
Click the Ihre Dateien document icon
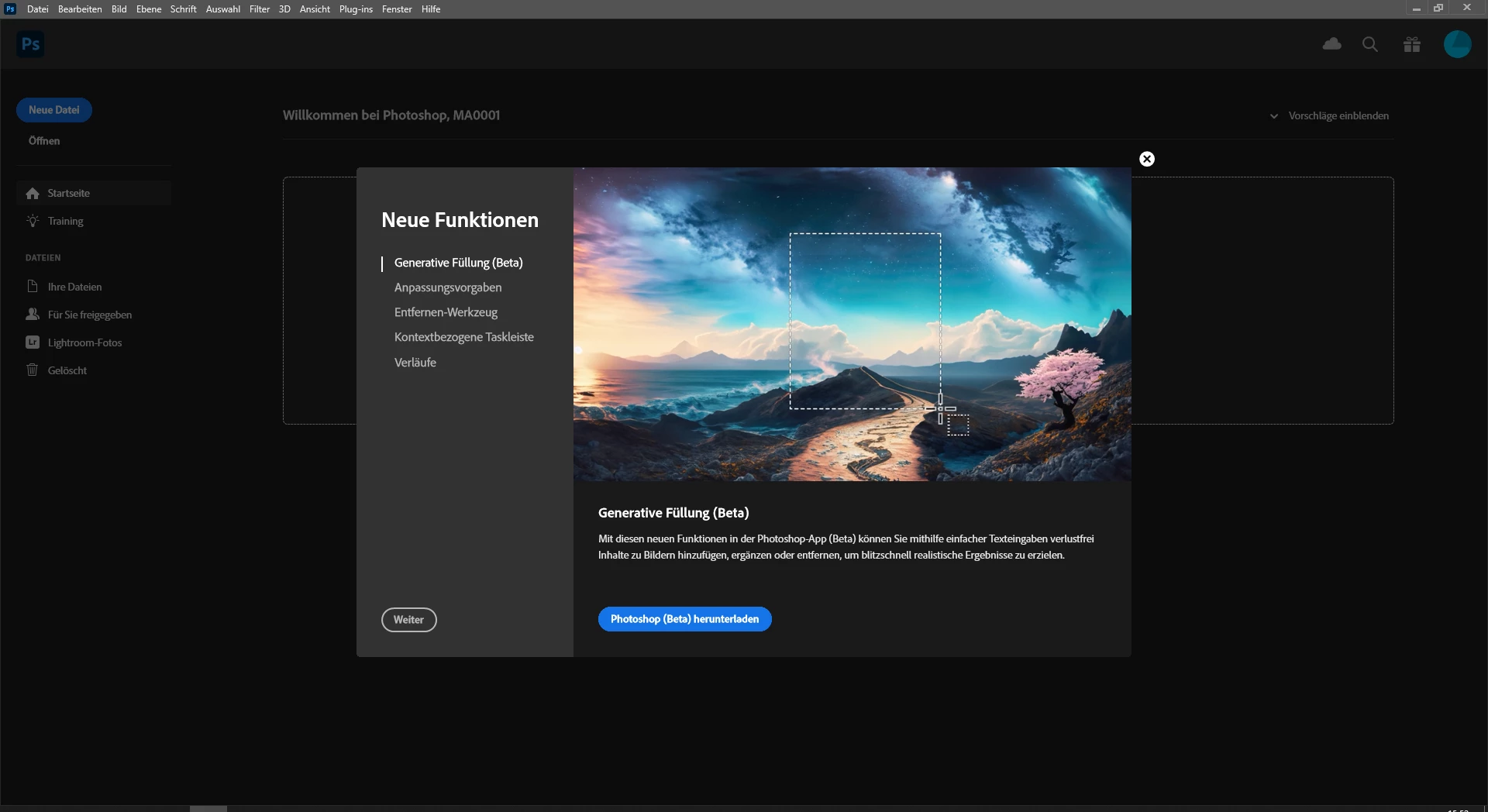(x=33, y=287)
